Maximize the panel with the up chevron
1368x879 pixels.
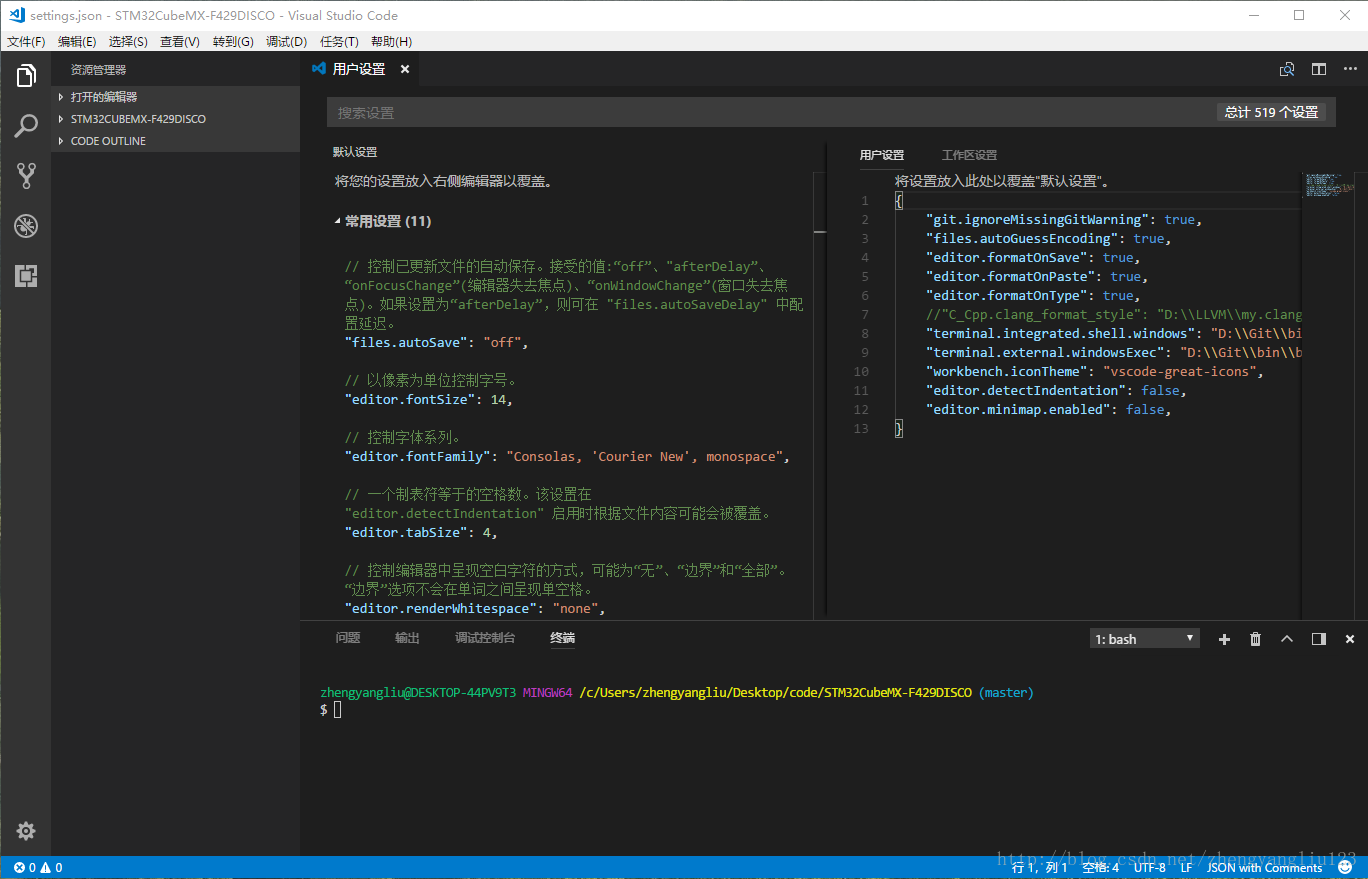pos(1287,639)
